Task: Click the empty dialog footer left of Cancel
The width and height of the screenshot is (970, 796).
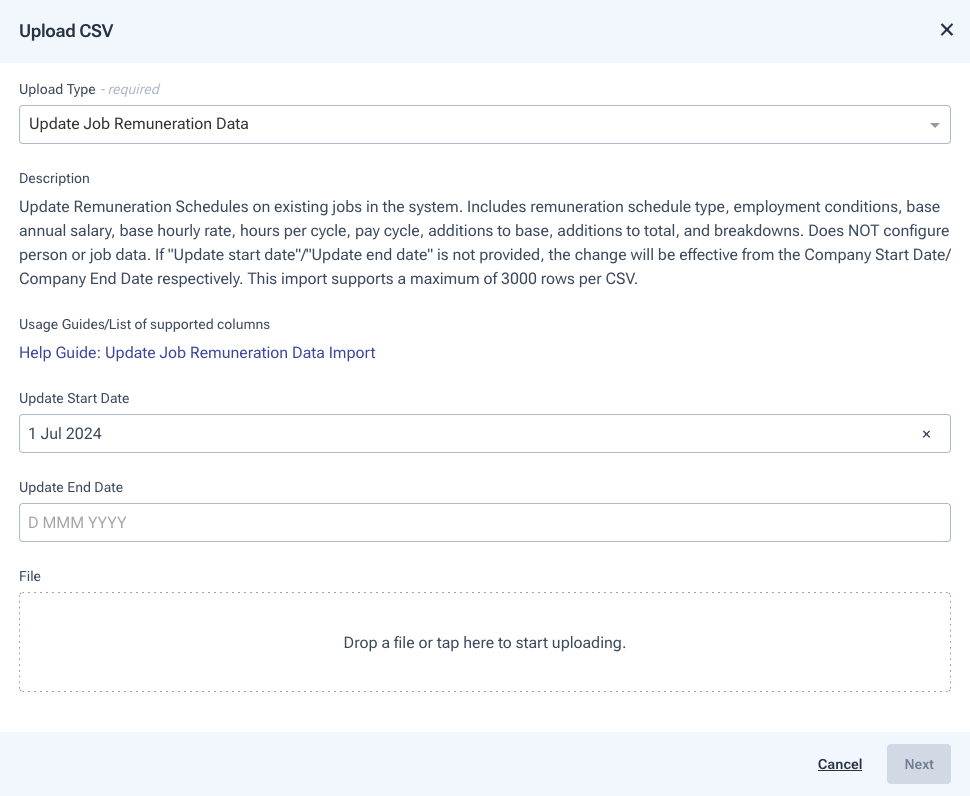Action: tap(400, 764)
